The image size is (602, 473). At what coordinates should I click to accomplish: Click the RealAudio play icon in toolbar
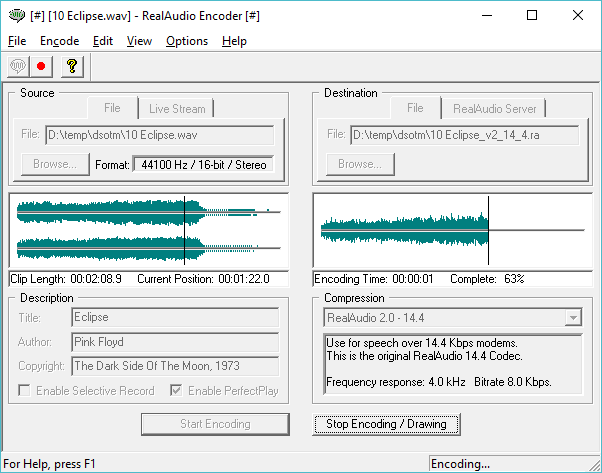(17, 66)
